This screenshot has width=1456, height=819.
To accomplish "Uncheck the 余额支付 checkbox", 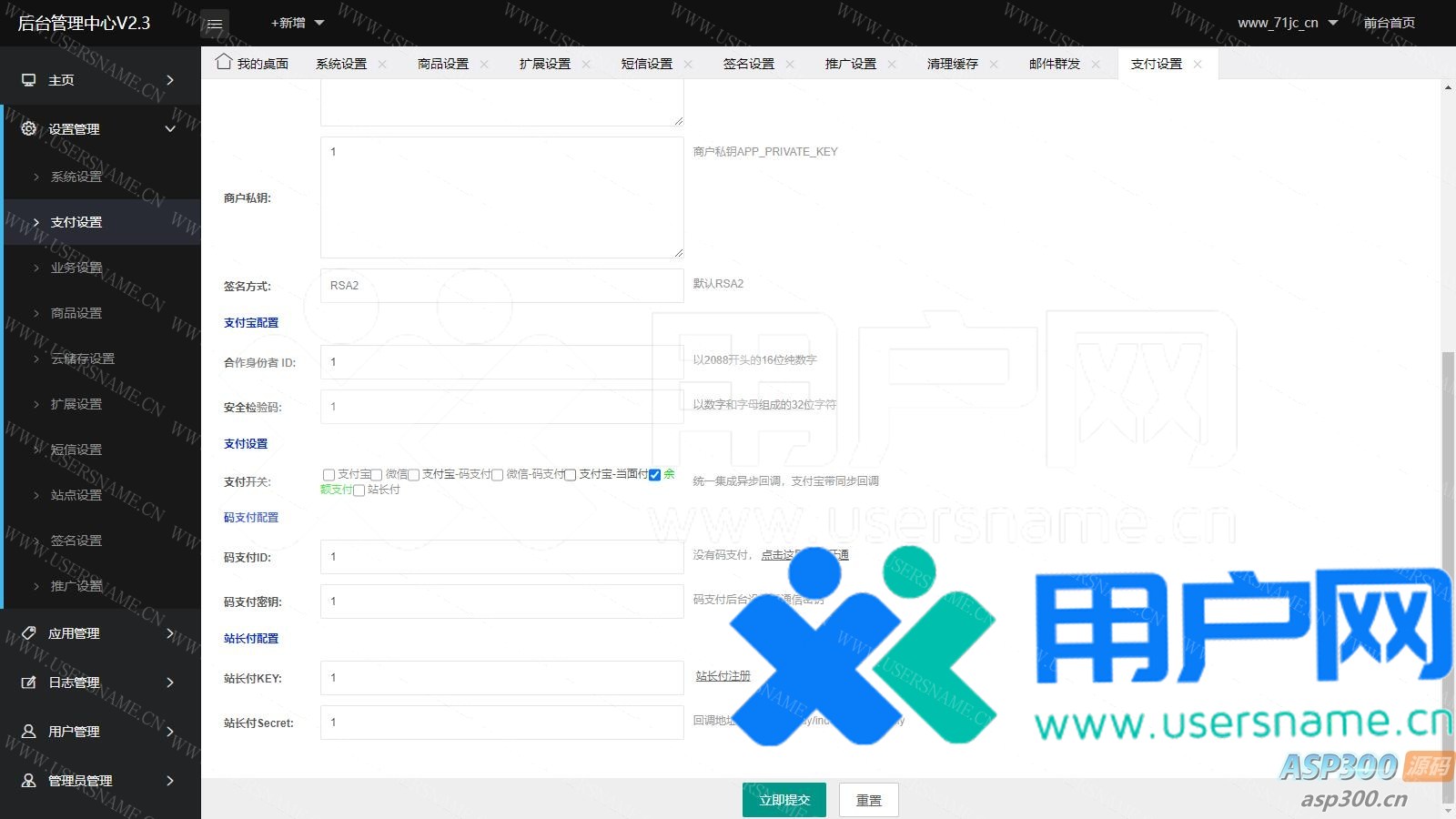I will [x=654, y=475].
